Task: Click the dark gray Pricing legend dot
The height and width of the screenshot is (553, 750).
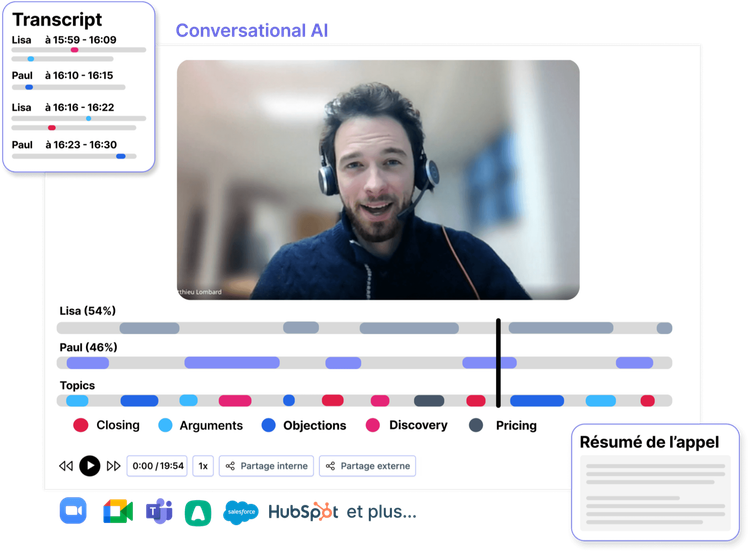Action: 476,425
